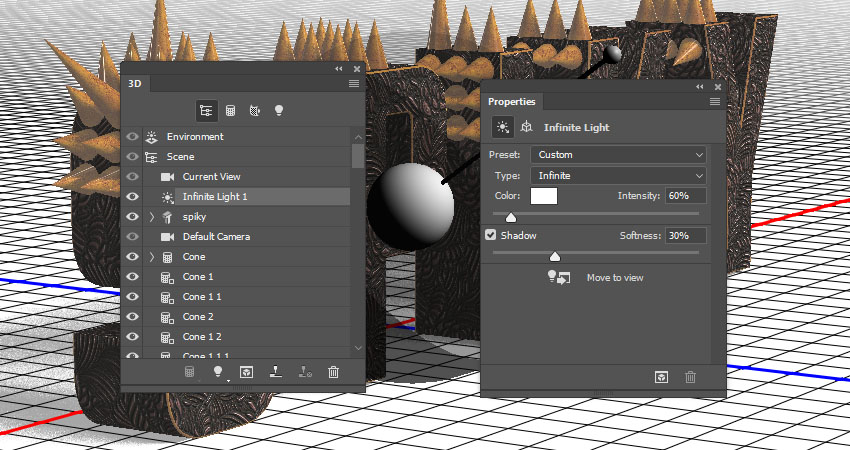The image size is (850, 450).
Task: Hide Infinite Light 1 with eye icon
Action: coord(132,197)
